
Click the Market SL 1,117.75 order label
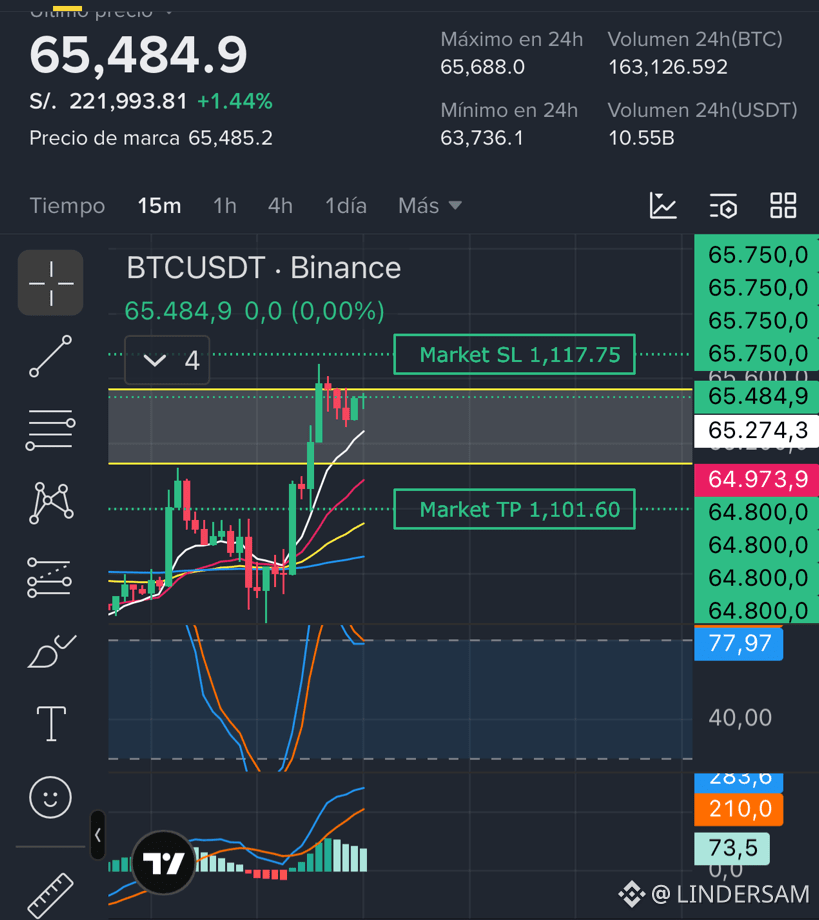pyautogui.click(x=515, y=354)
